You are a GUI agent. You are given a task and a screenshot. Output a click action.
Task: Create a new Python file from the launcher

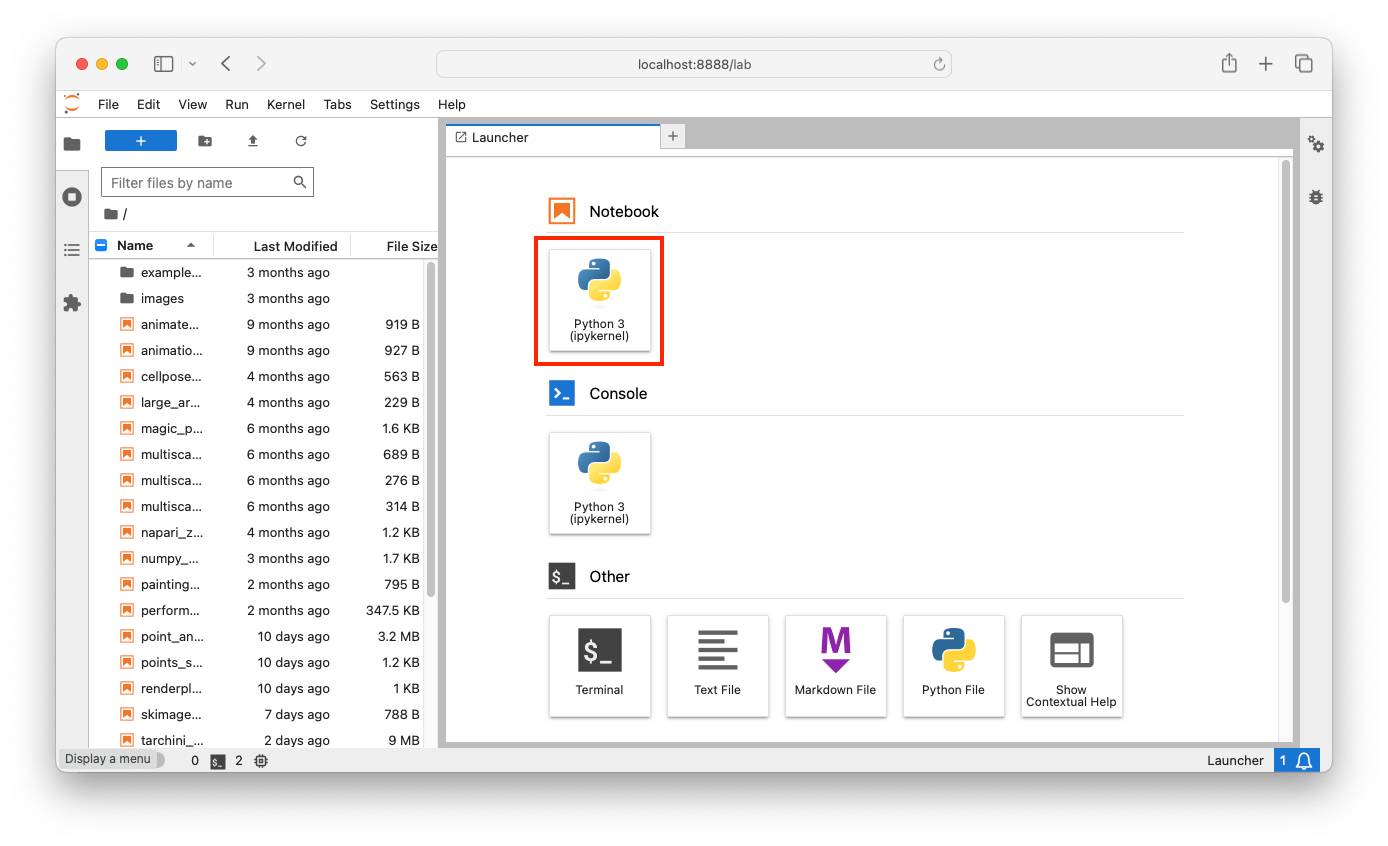(953, 666)
